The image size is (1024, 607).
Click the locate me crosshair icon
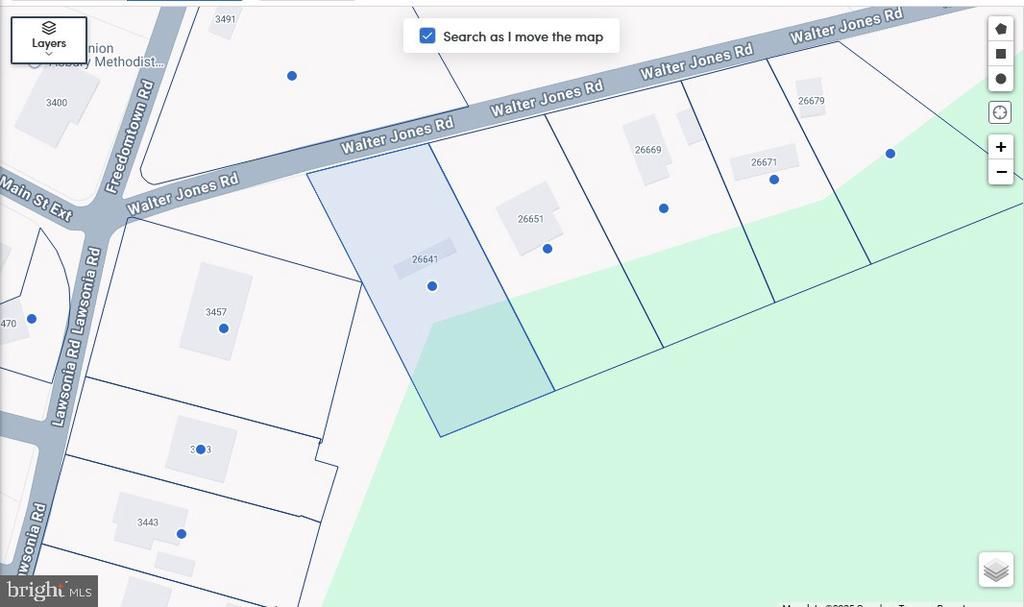click(x=1000, y=113)
